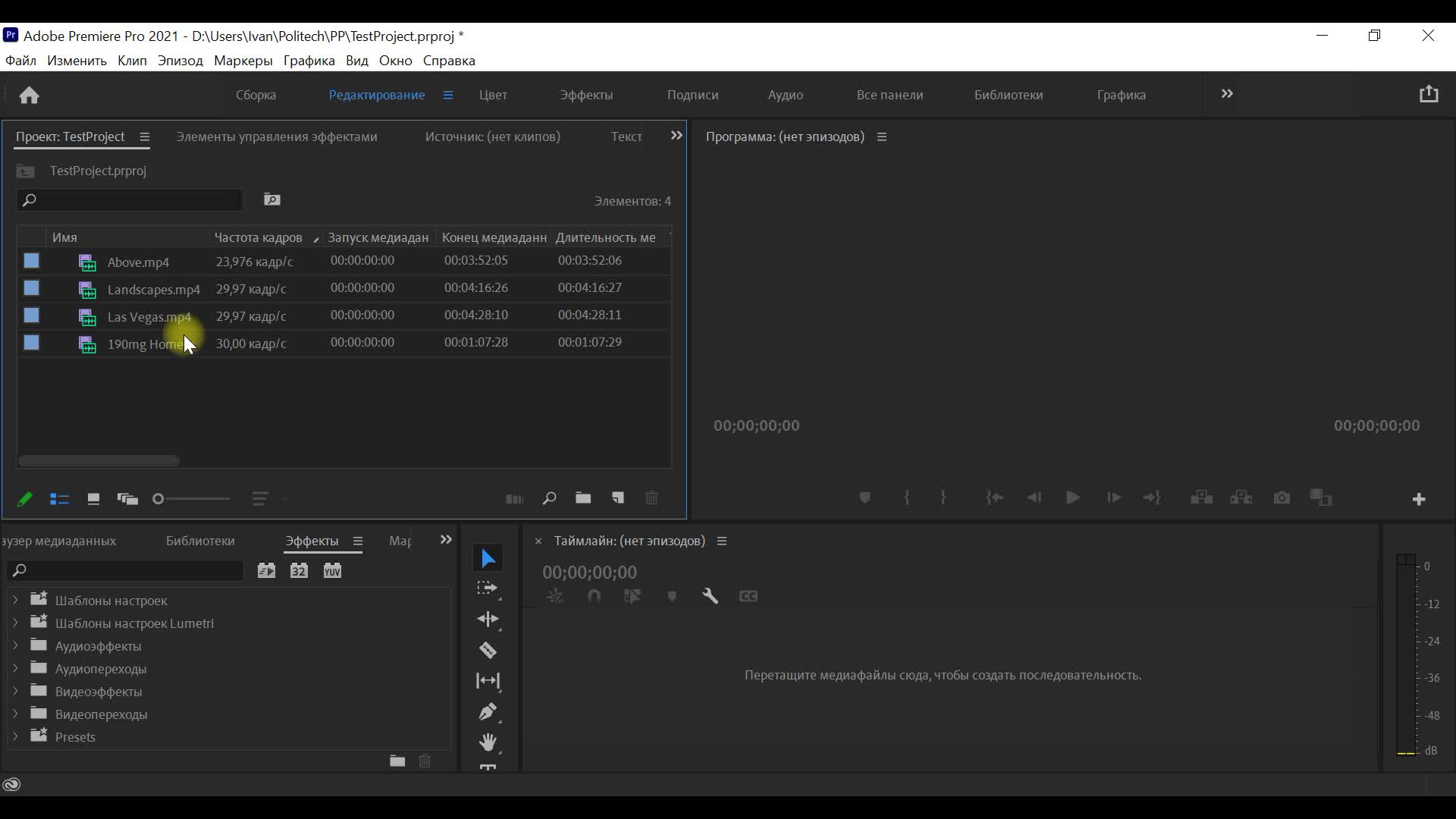Click new custom bin icon in Effects panel

(x=397, y=761)
